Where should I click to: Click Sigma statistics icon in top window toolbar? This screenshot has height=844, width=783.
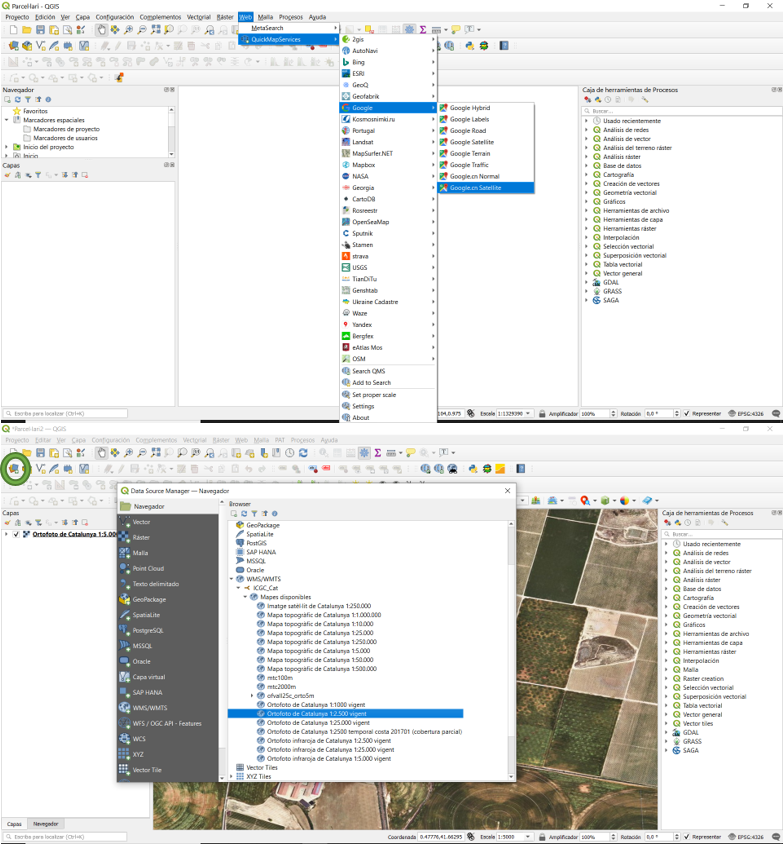coord(423,30)
